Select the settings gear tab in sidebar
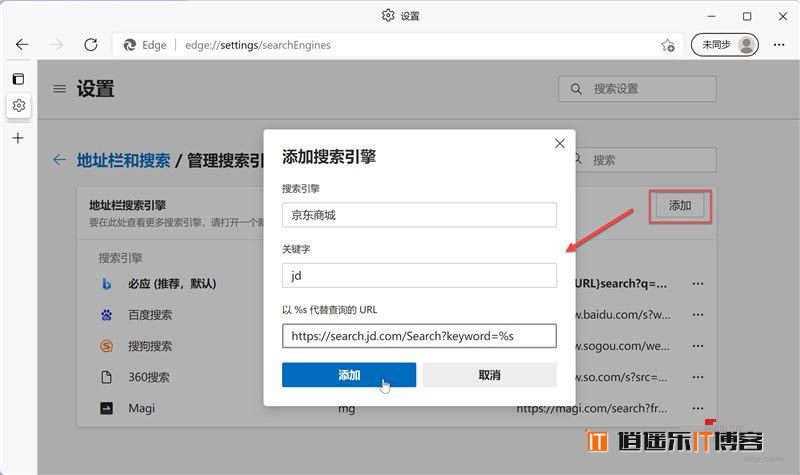Screen dimensions: 800x475 [x=19, y=106]
